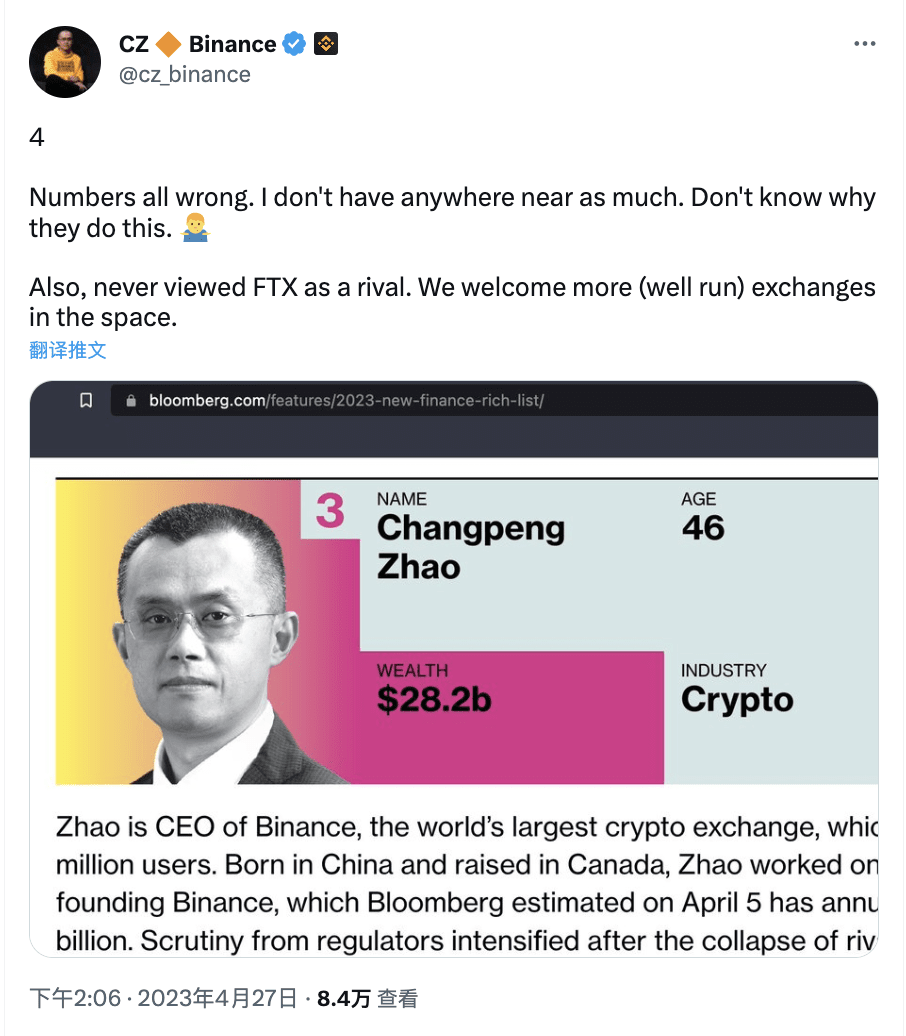Click the blue verified checkmark badge
This screenshot has height=1036, width=906.
pos(293,43)
